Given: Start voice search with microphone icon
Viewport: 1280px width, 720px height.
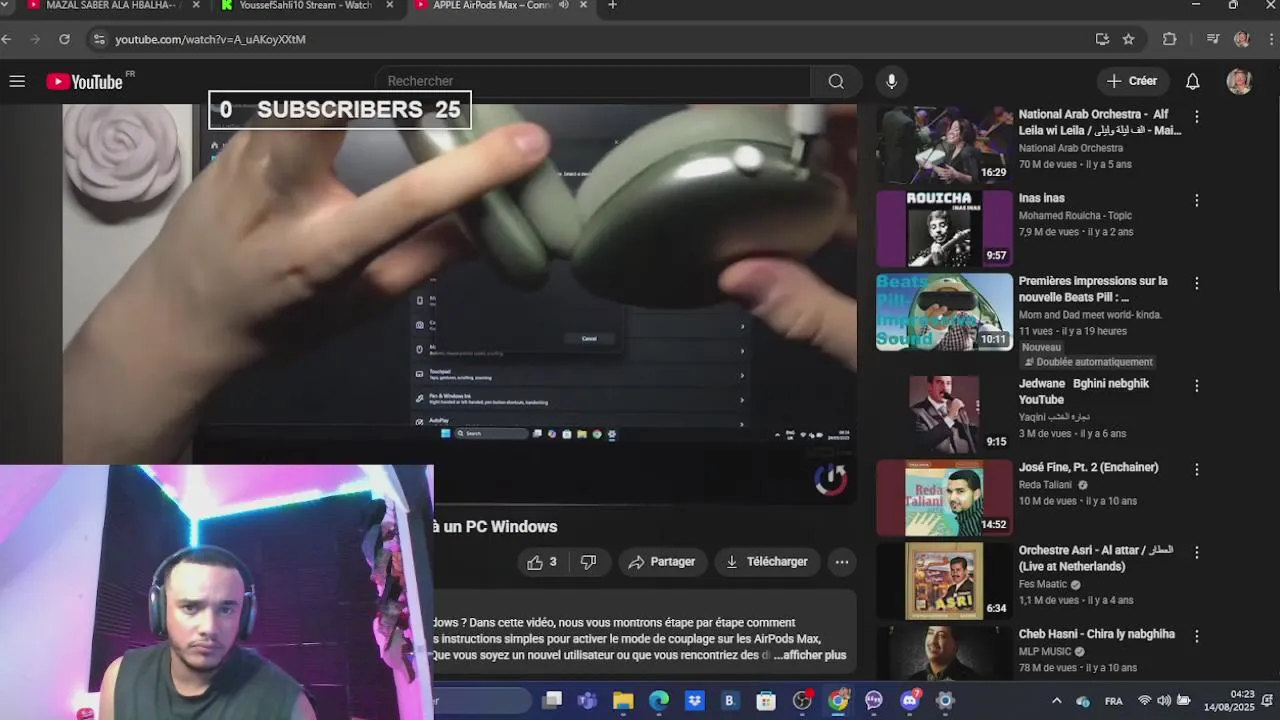Looking at the screenshot, I should (x=891, y=81).
